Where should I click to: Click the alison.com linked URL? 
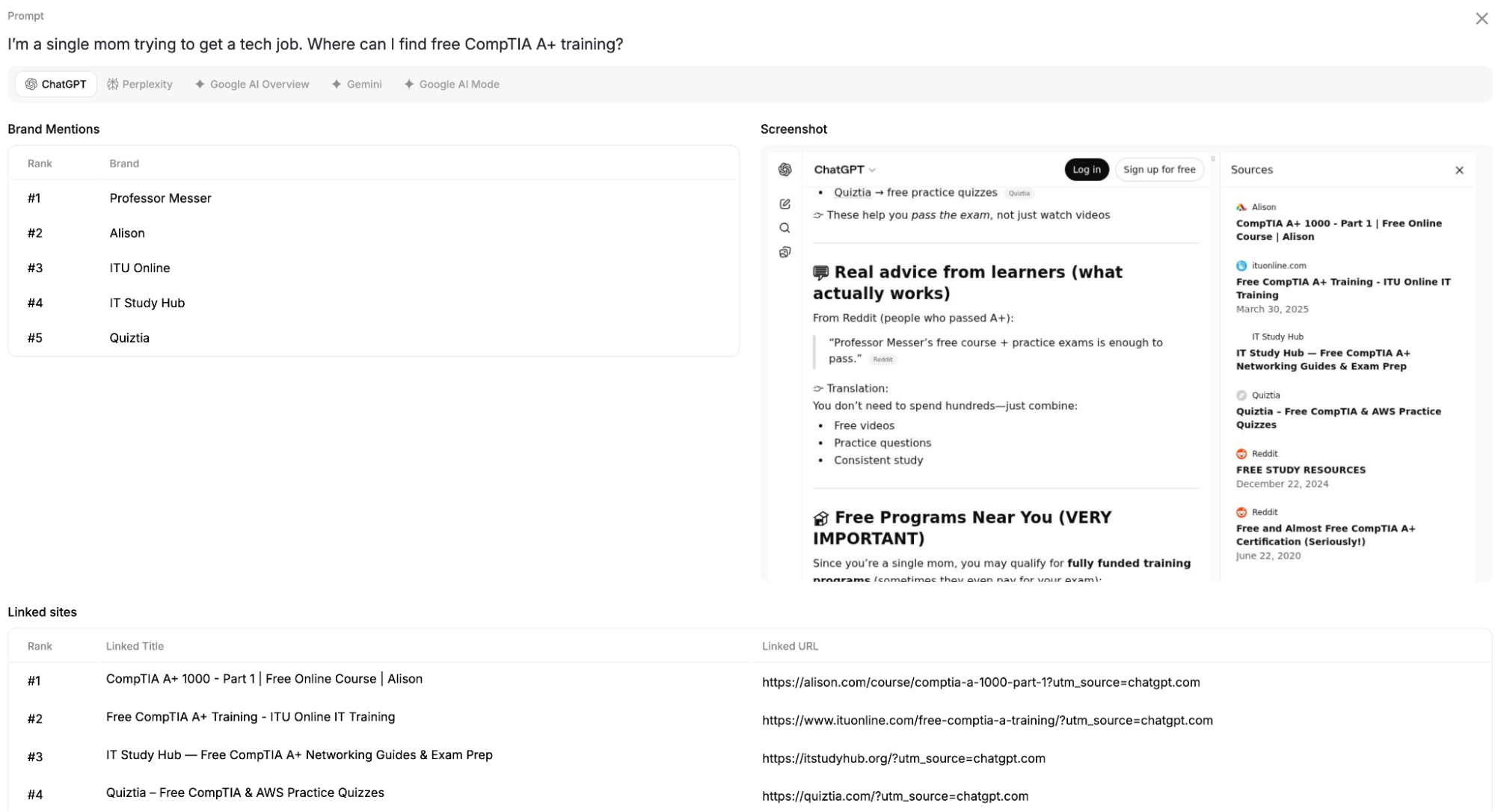click(x=980, y=682)
